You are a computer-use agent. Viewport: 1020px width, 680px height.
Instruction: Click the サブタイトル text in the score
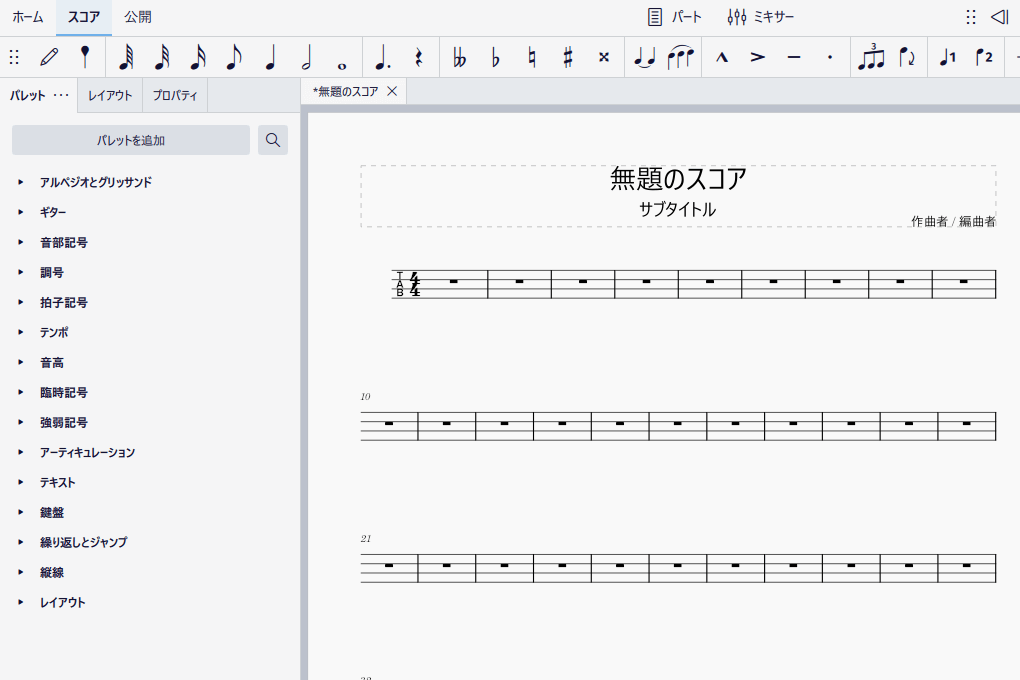click(677, 209)
